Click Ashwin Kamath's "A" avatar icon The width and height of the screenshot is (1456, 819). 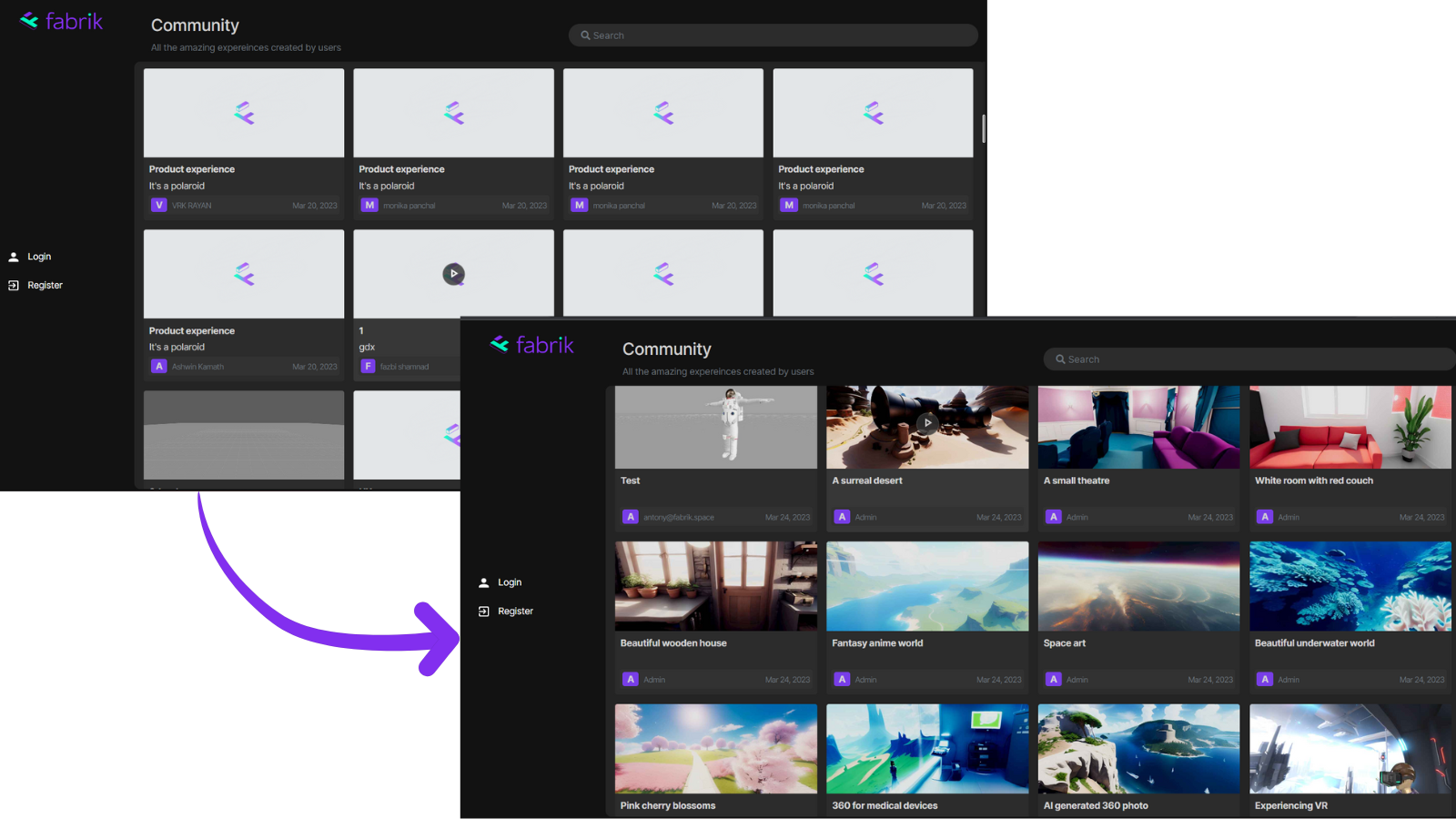pyautogui.click(x=159, y=367)
